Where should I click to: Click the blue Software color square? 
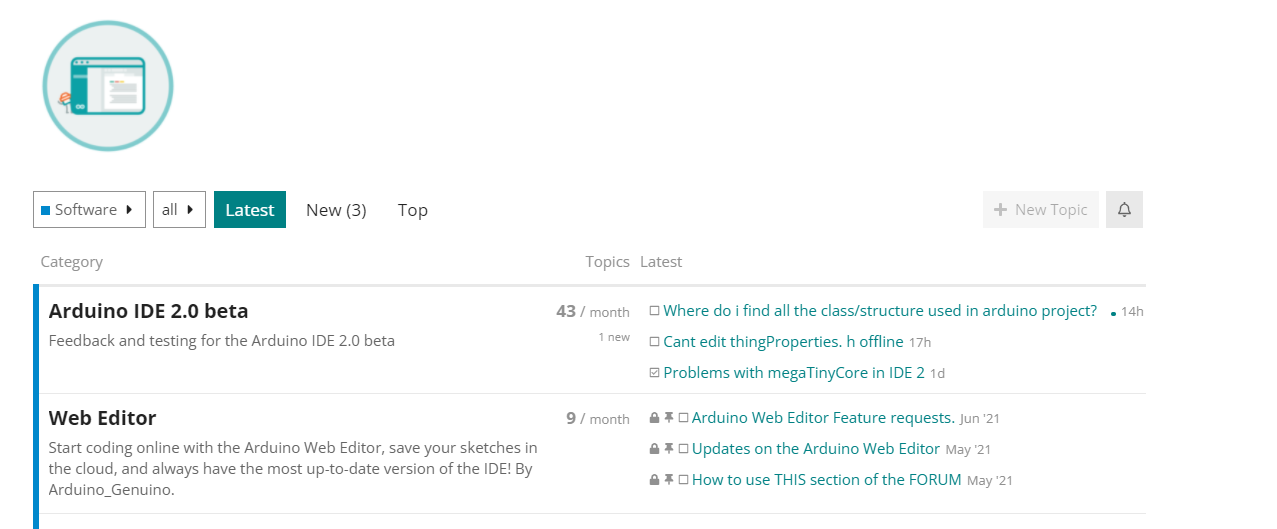point(45,210)
